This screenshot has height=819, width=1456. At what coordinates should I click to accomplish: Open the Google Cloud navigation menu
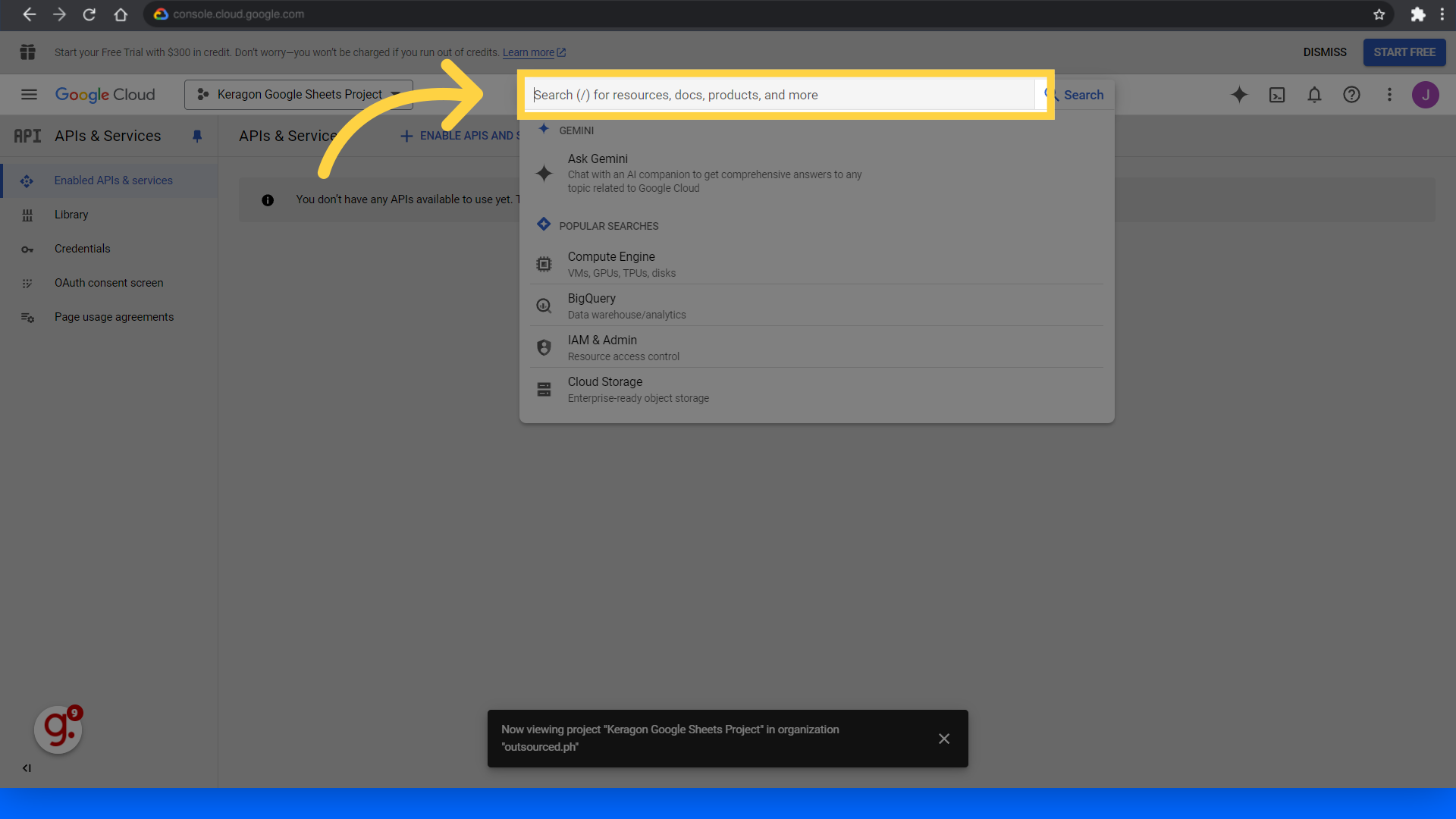click(29, 95)
